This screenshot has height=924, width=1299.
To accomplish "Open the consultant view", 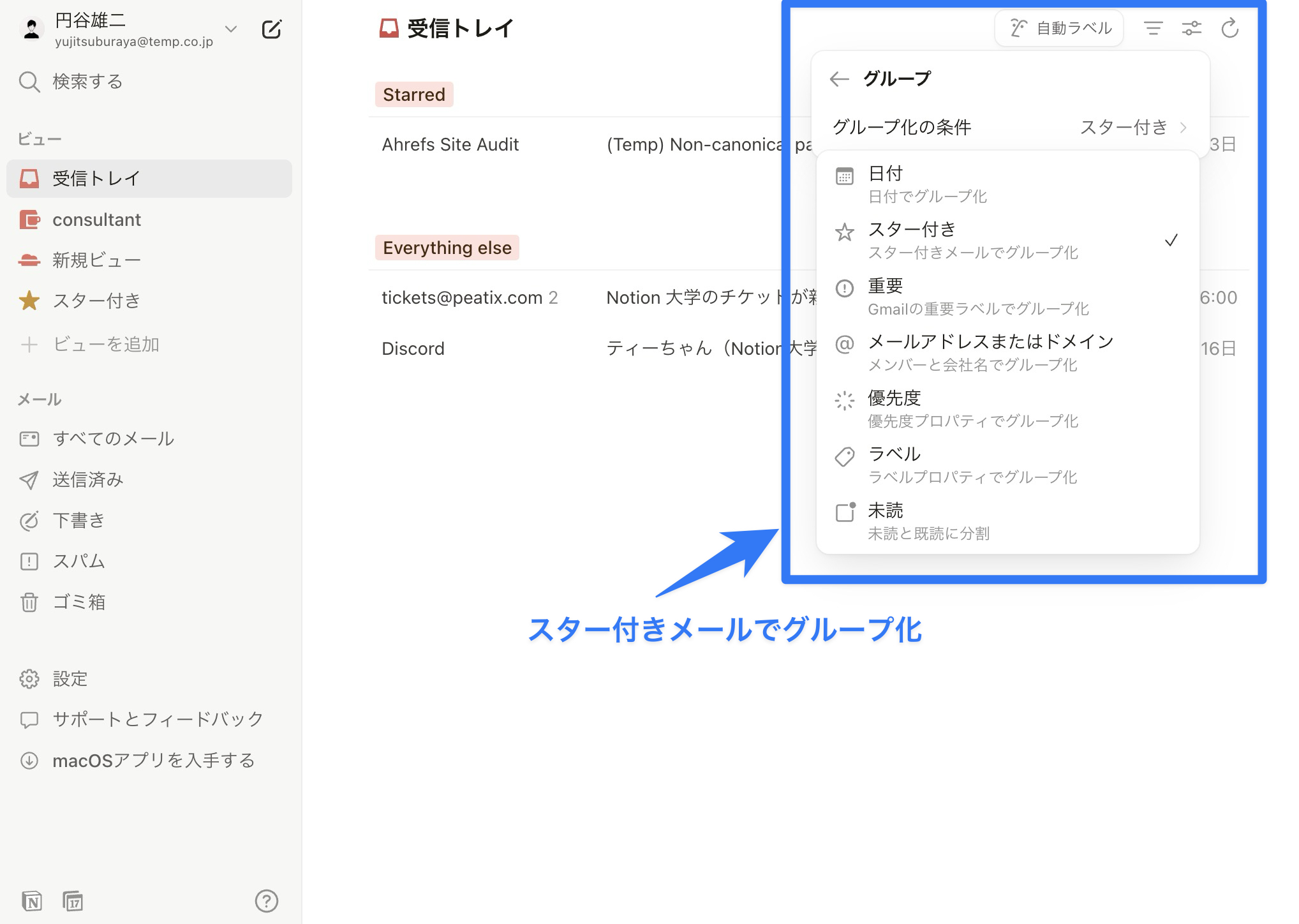I will click(x=149, y=220).
